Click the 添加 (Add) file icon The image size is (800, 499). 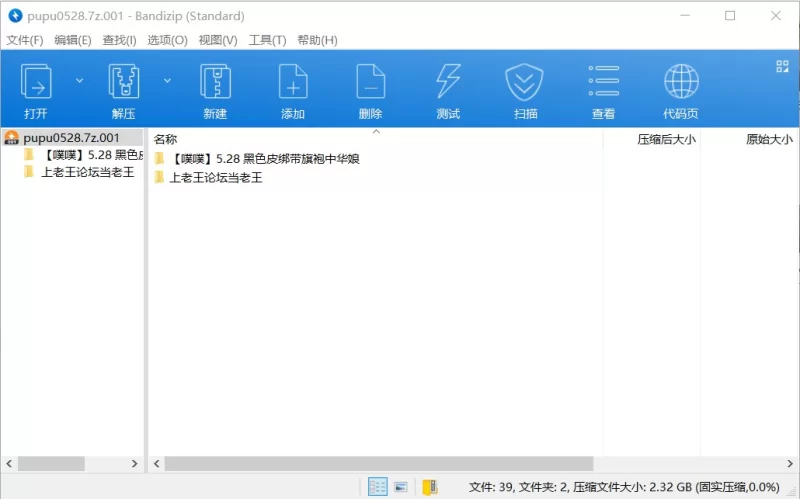(x=293, y=82)
